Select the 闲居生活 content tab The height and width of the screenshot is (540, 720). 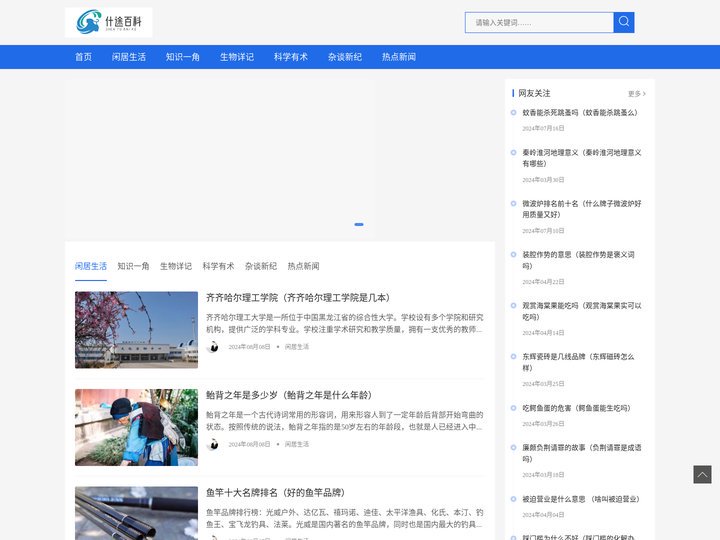[91, 266]
